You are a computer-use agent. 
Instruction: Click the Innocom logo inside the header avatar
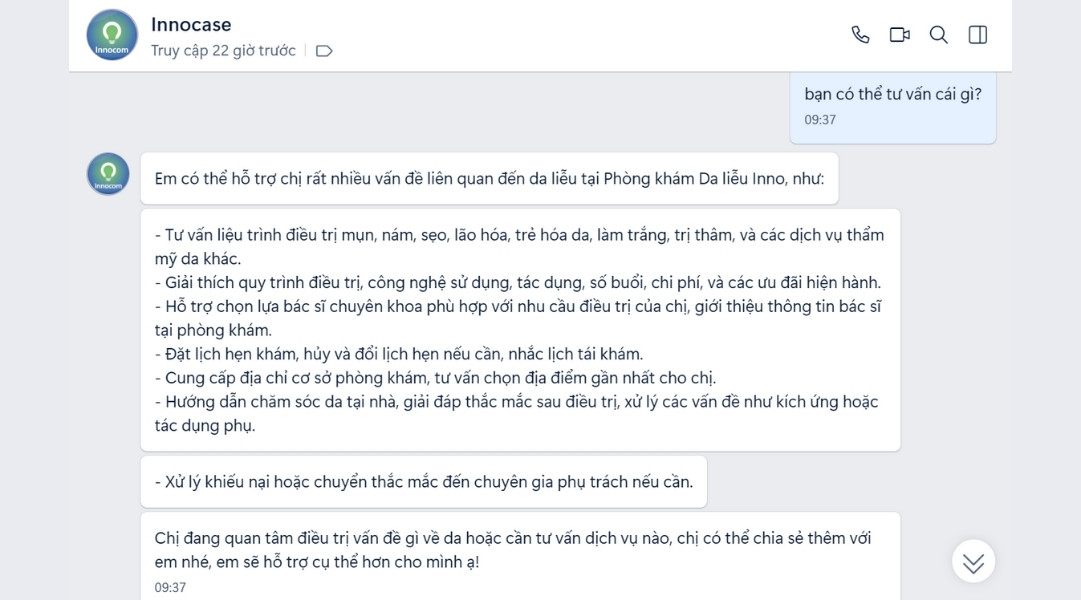[x=110, y=32]
